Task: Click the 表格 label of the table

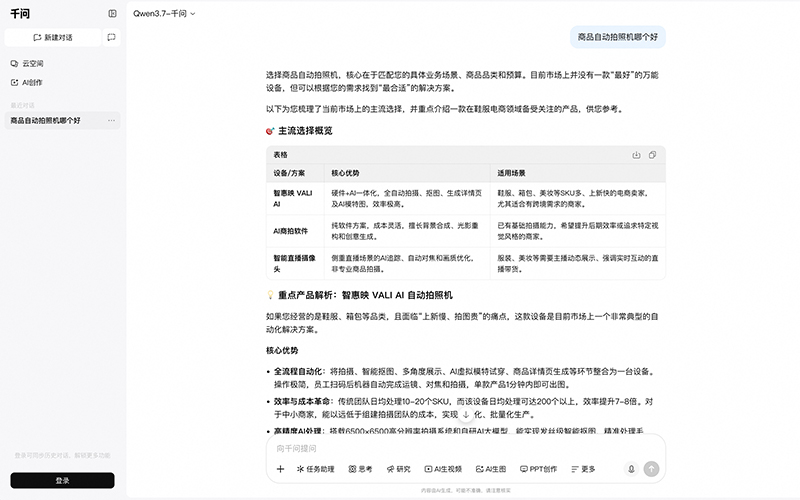Action: pos(281,155)
